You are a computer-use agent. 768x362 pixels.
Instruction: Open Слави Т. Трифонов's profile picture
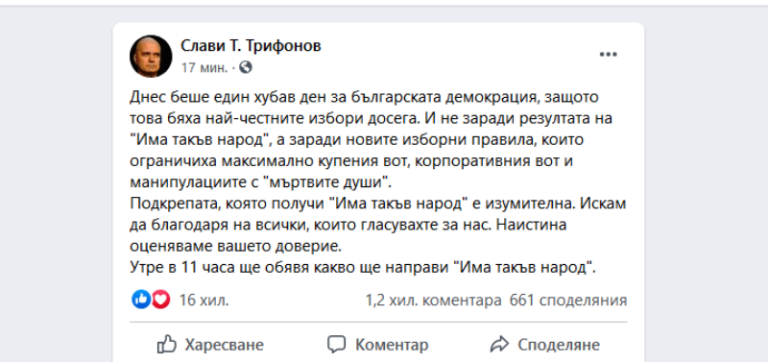[x=151, y=56]
